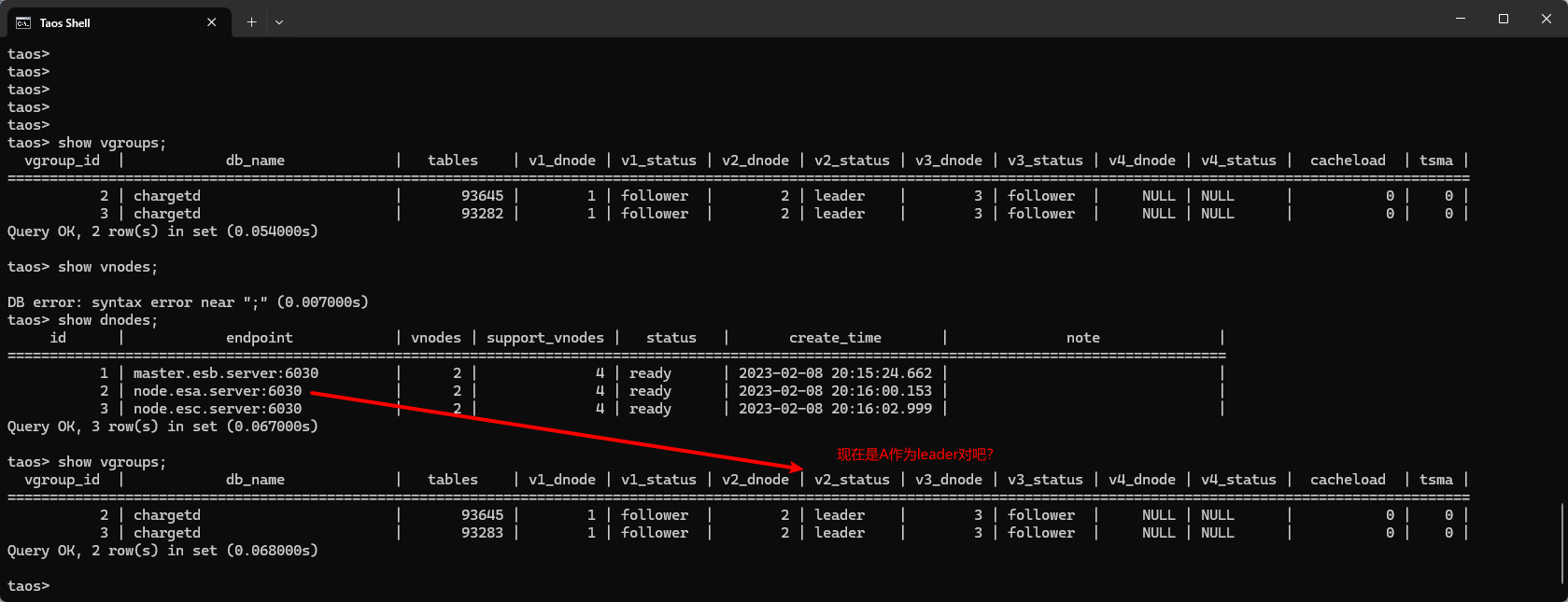Click the master.esb.server:6030 endpoint text
1568x602 pixels.
pyautogui.click(x=225, y=373)
